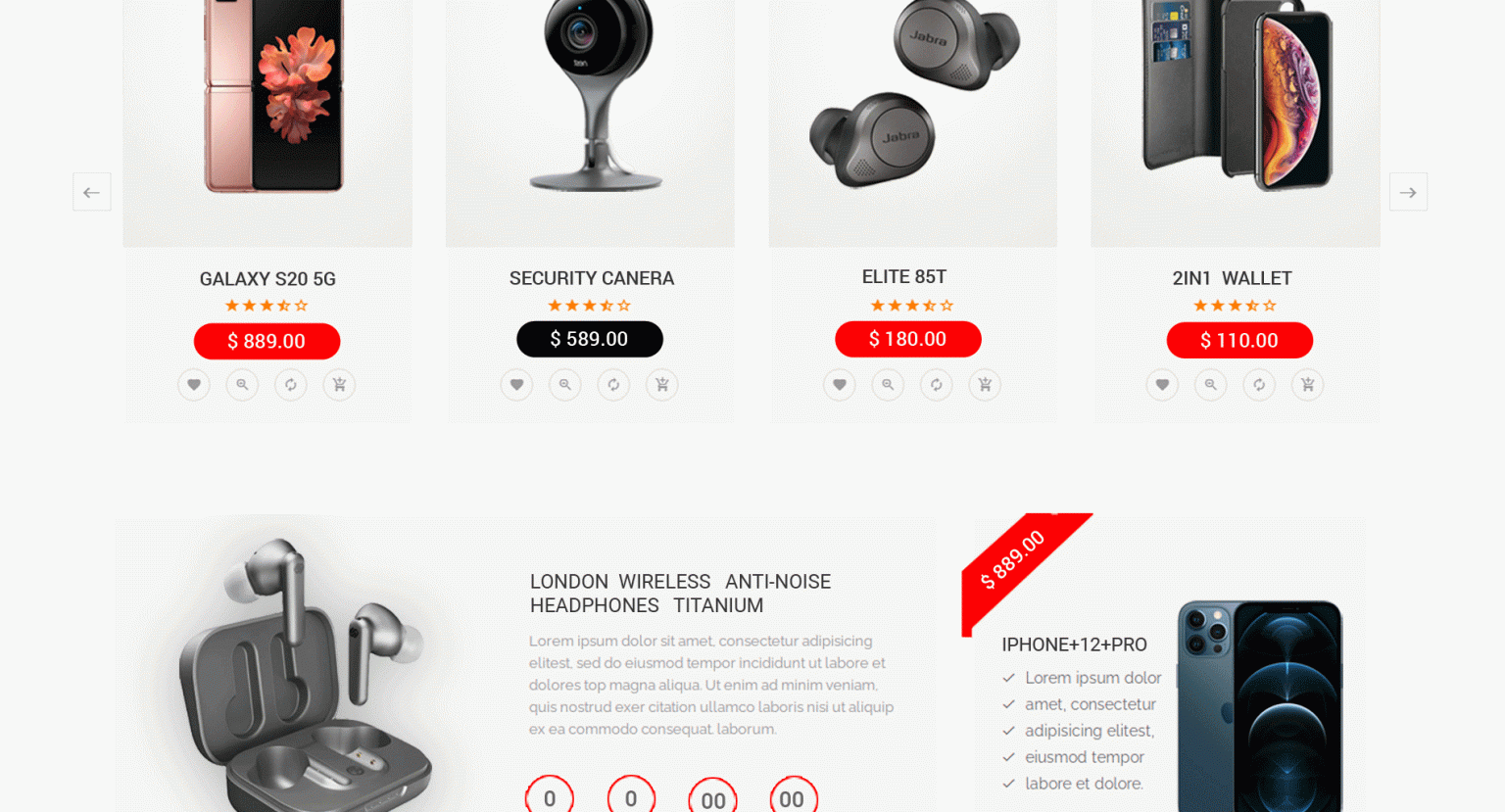Add 2in1 Wallet to wishlist
This screenshot has width=1505, height=812.
pos(1162,385)
